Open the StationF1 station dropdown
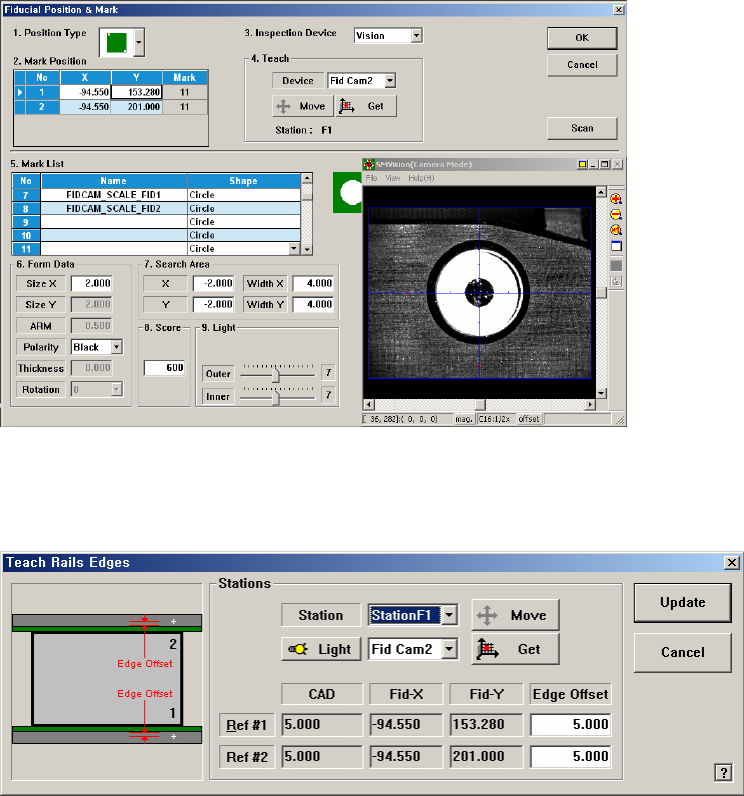The image size is (744, 796). pos(450,615)
